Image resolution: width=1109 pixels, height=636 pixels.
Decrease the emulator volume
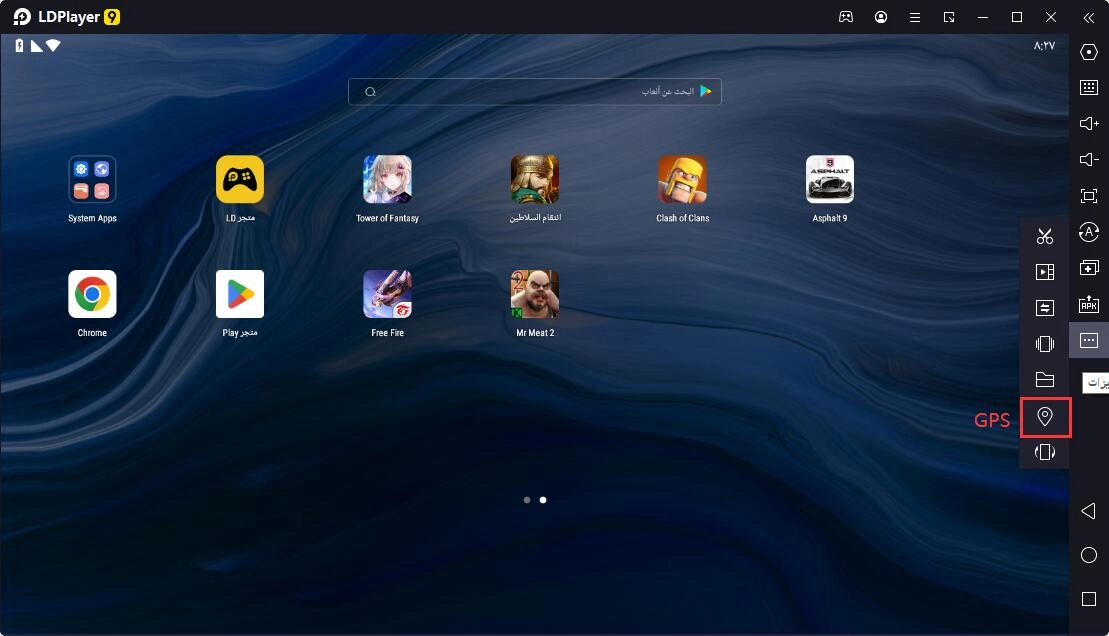pyautogui.click(x=1089, y=160)
